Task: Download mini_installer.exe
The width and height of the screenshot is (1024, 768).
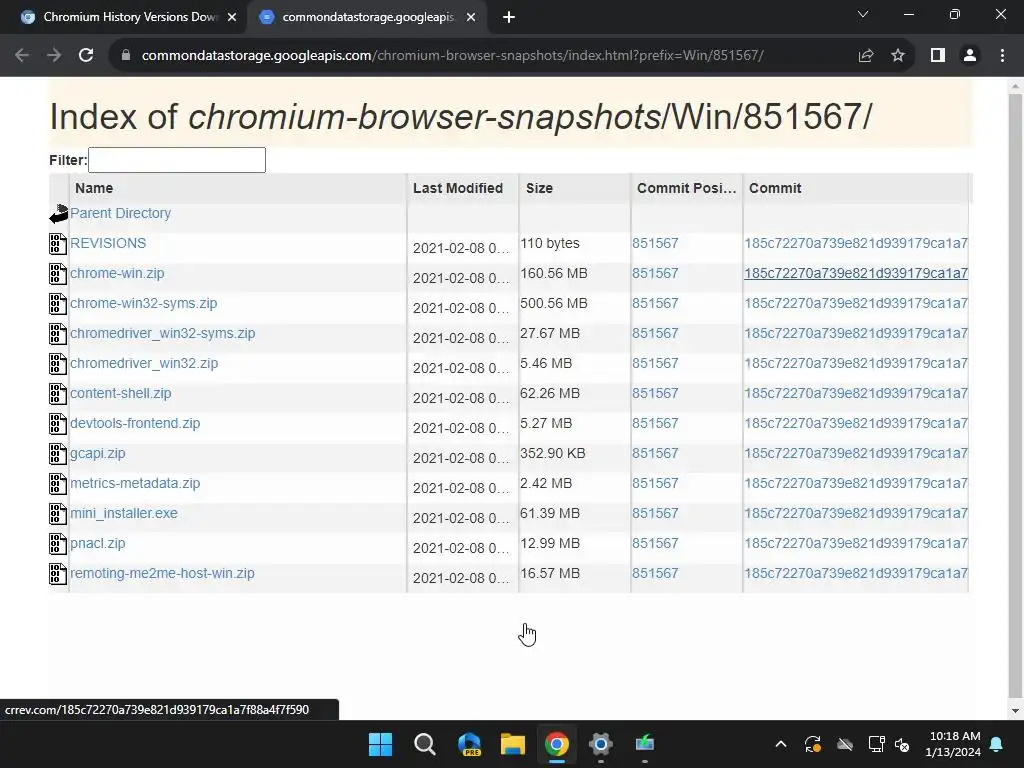Action: (123, 514)
